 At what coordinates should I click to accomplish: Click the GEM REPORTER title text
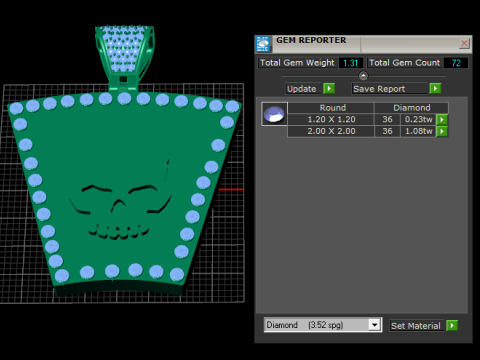click(x=311, y=40)
